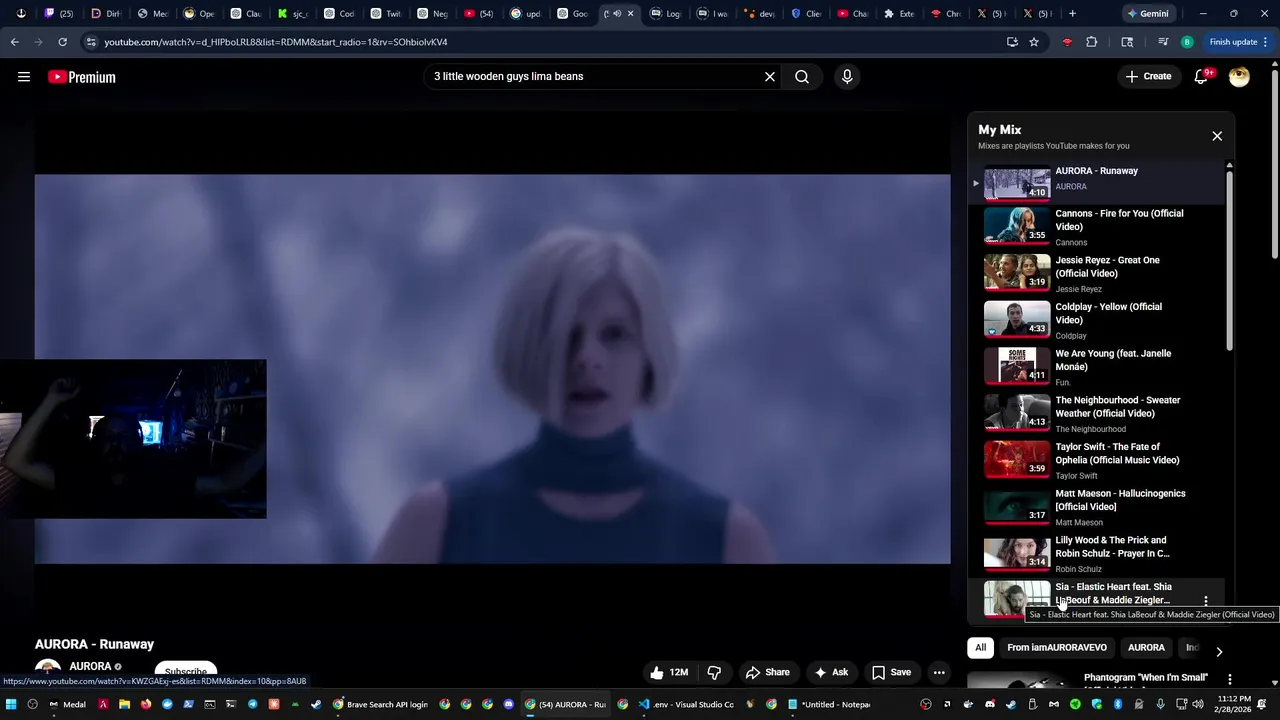Open the browser extensions puzzle icon
Image resolution: width=1280 pixels, height=720 pixels.
pos(1091,42)
